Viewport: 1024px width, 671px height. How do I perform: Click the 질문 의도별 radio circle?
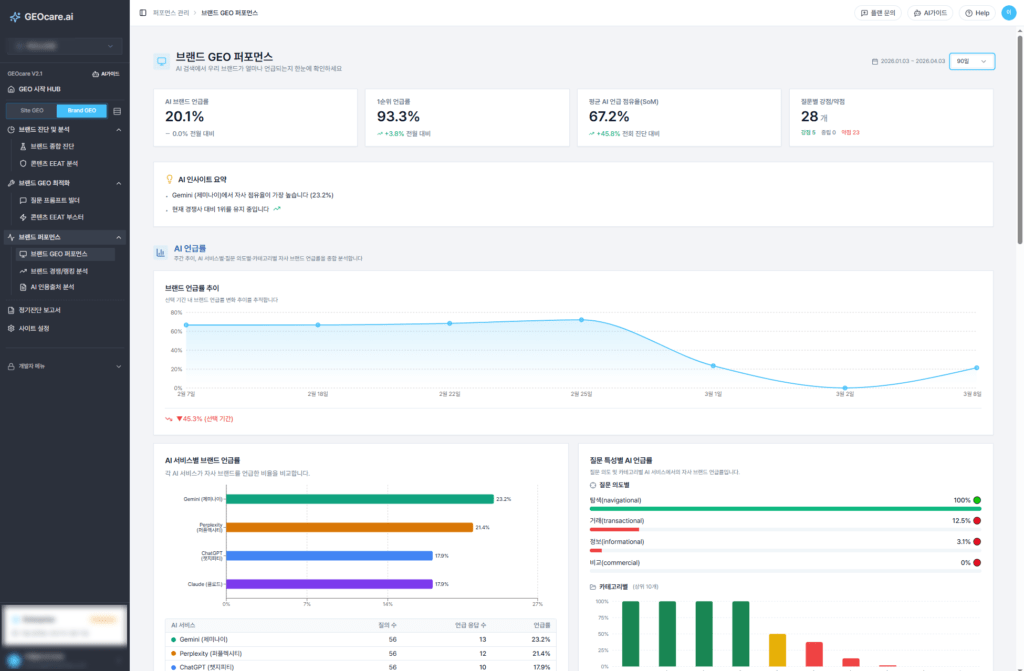click(x=593, y=484)
